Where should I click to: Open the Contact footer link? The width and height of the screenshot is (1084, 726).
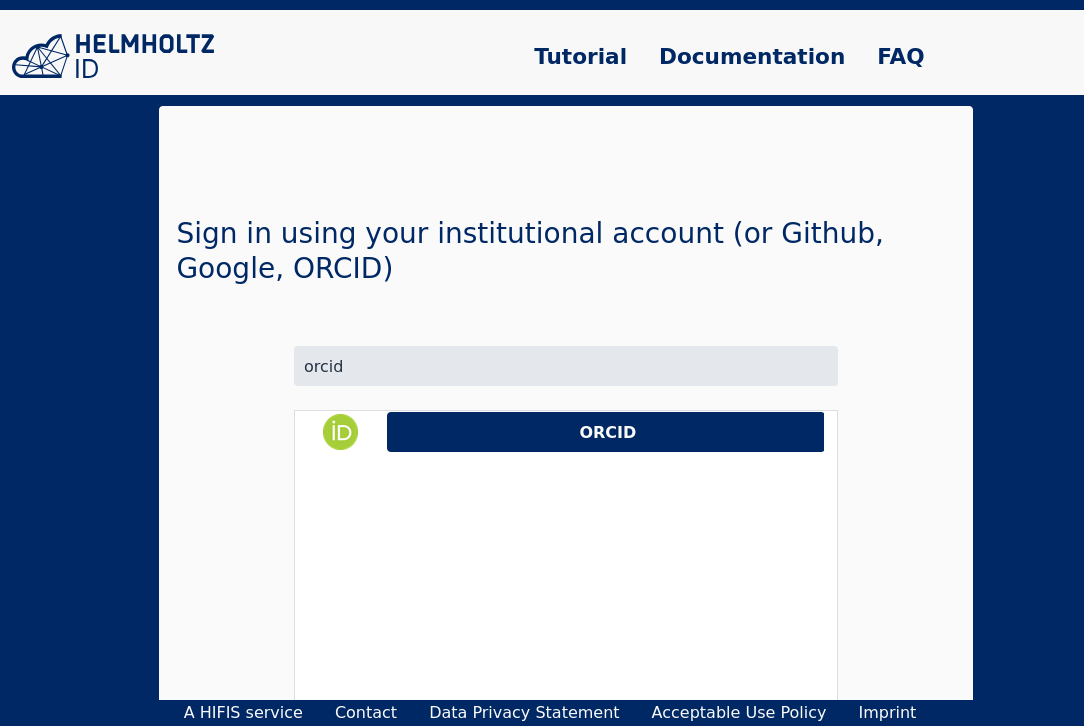[366, 712]
